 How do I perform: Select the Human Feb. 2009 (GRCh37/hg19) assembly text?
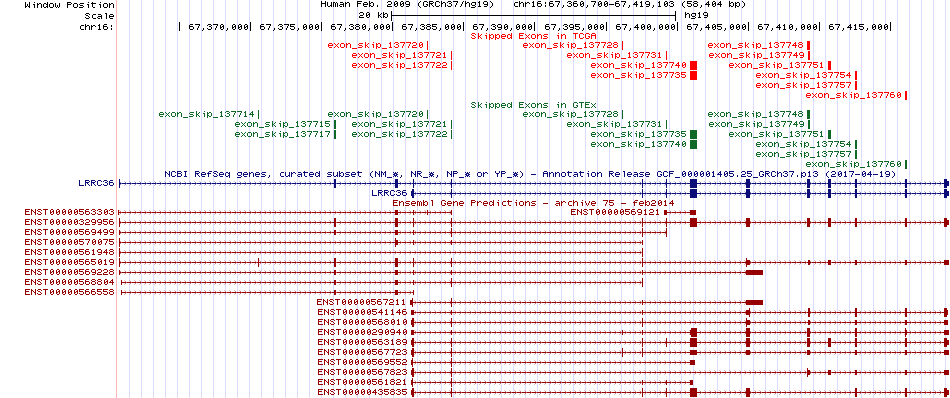click(x=407, y=4)
